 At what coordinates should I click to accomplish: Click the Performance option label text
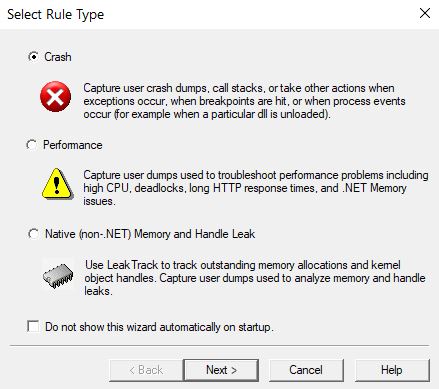click(73, 145)
